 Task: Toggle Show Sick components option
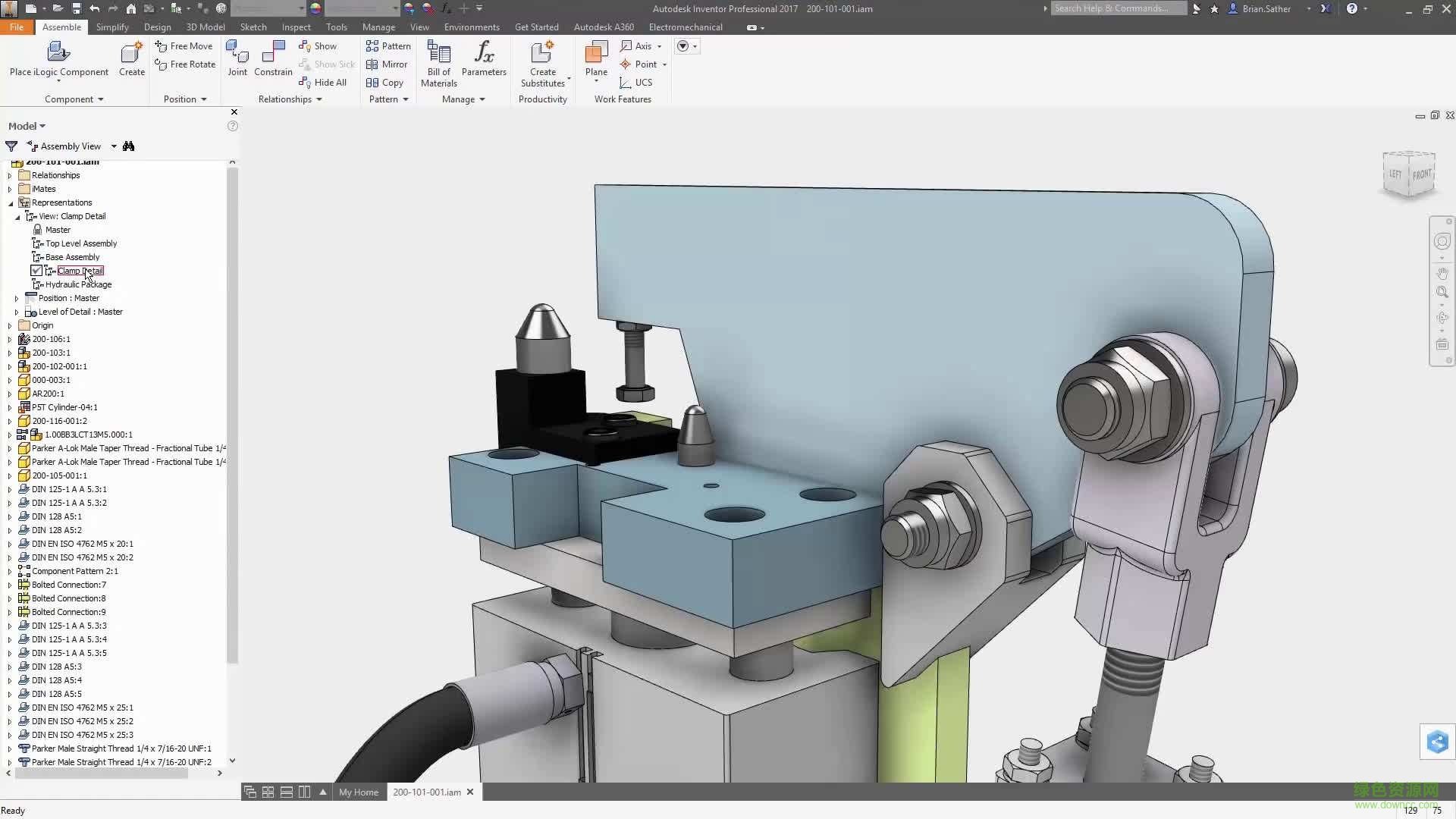tap(328, 64)
